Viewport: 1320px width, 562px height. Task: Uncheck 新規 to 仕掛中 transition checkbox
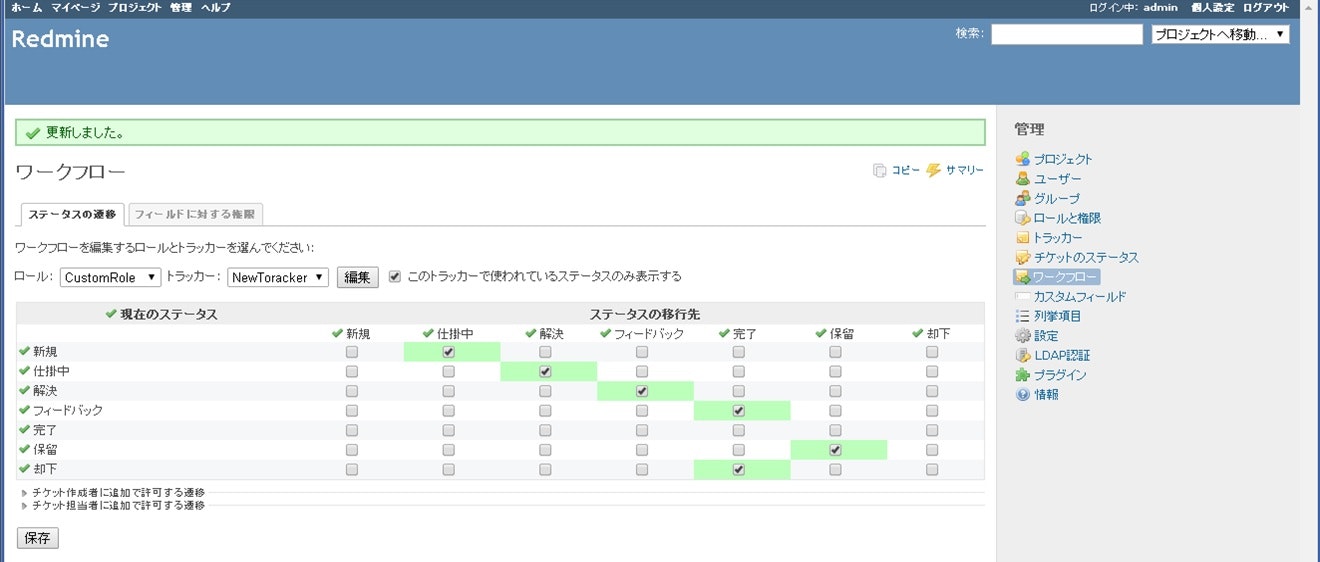tap(449, 352)
